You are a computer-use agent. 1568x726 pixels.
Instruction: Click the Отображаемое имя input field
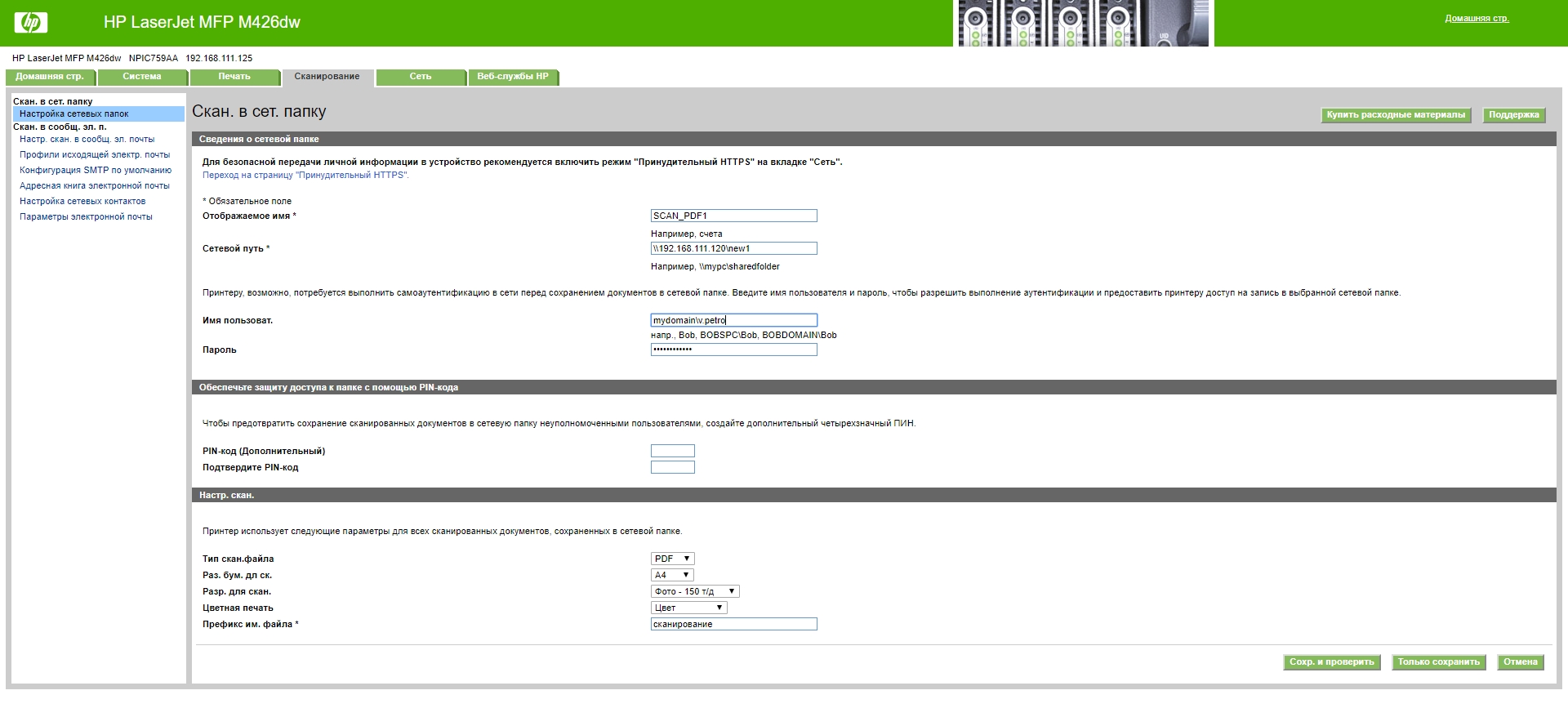[x=733, y=216]
